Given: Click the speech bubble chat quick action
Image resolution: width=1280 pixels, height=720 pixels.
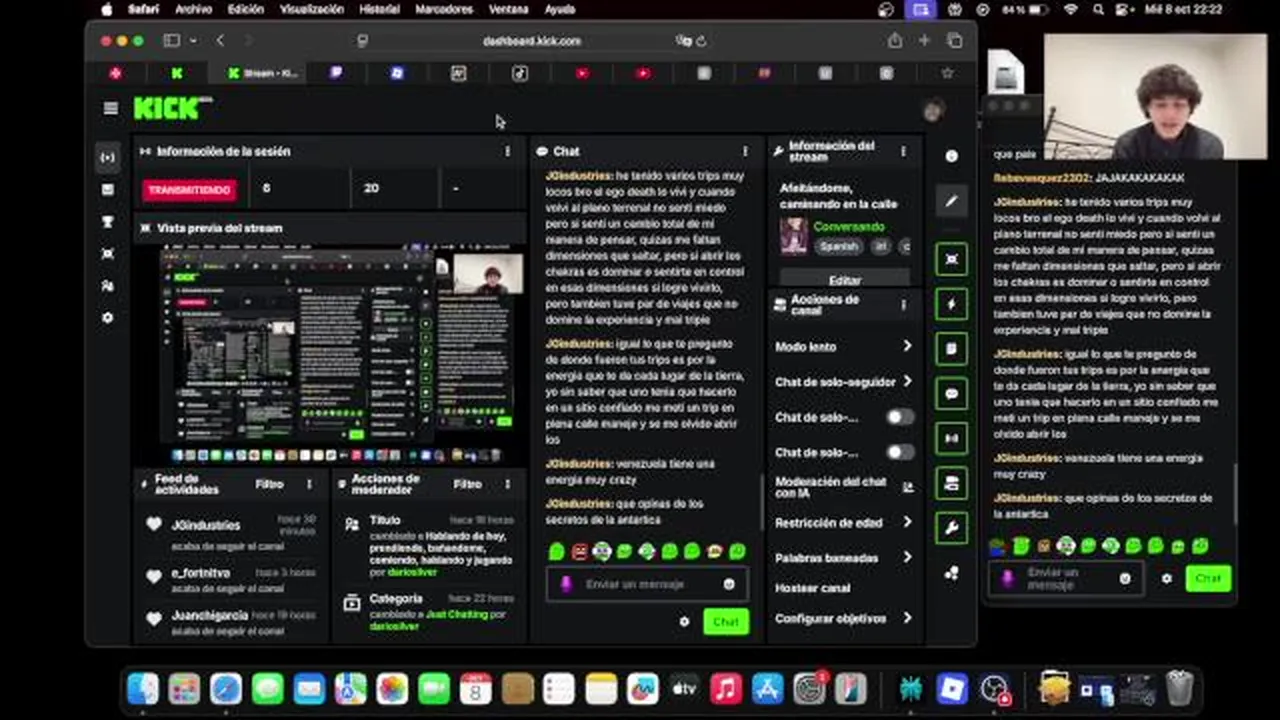Looking at the screenshot, I should tap(951, 393).
